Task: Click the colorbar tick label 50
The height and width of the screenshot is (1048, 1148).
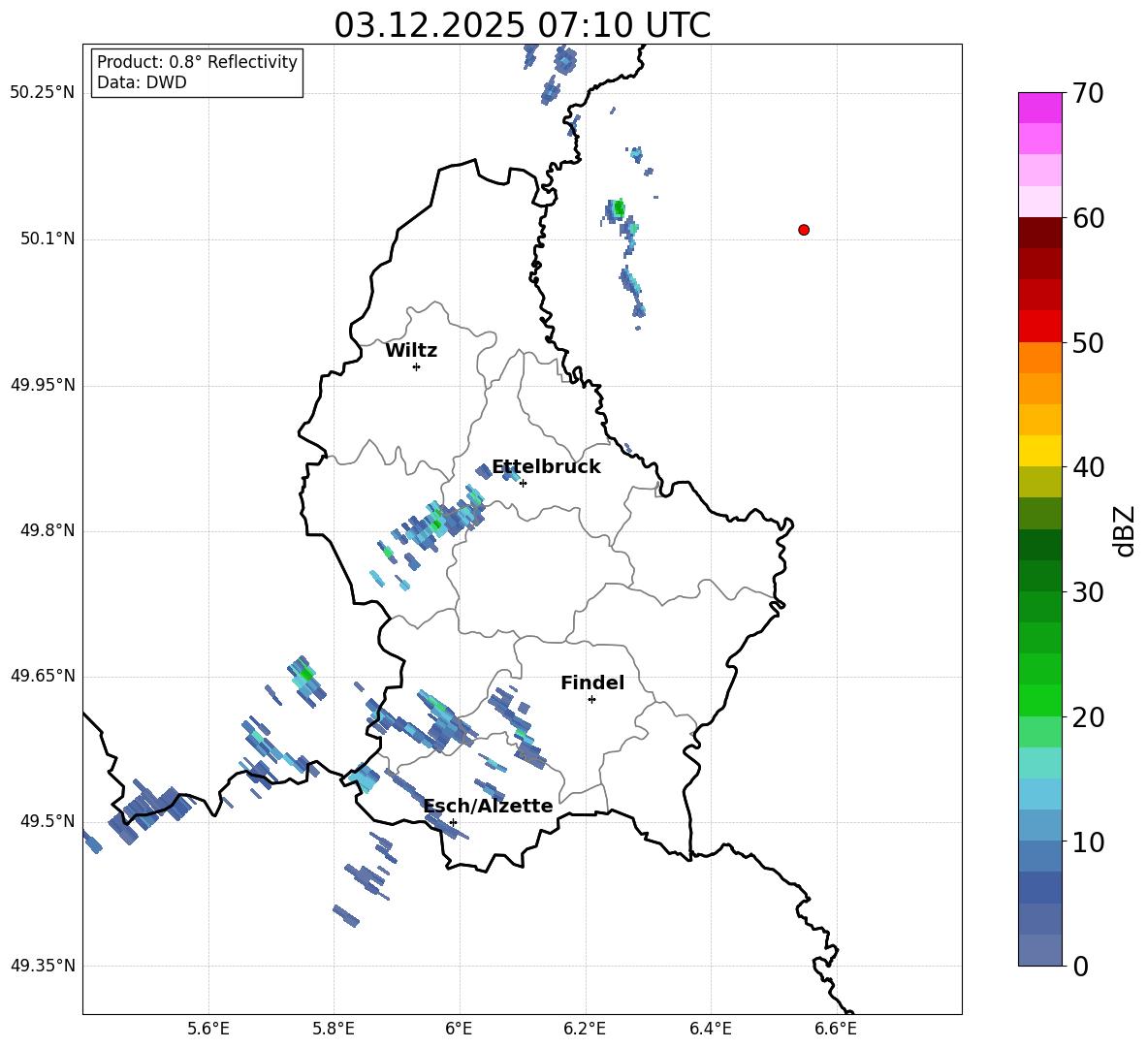Action: (1088, 342)
